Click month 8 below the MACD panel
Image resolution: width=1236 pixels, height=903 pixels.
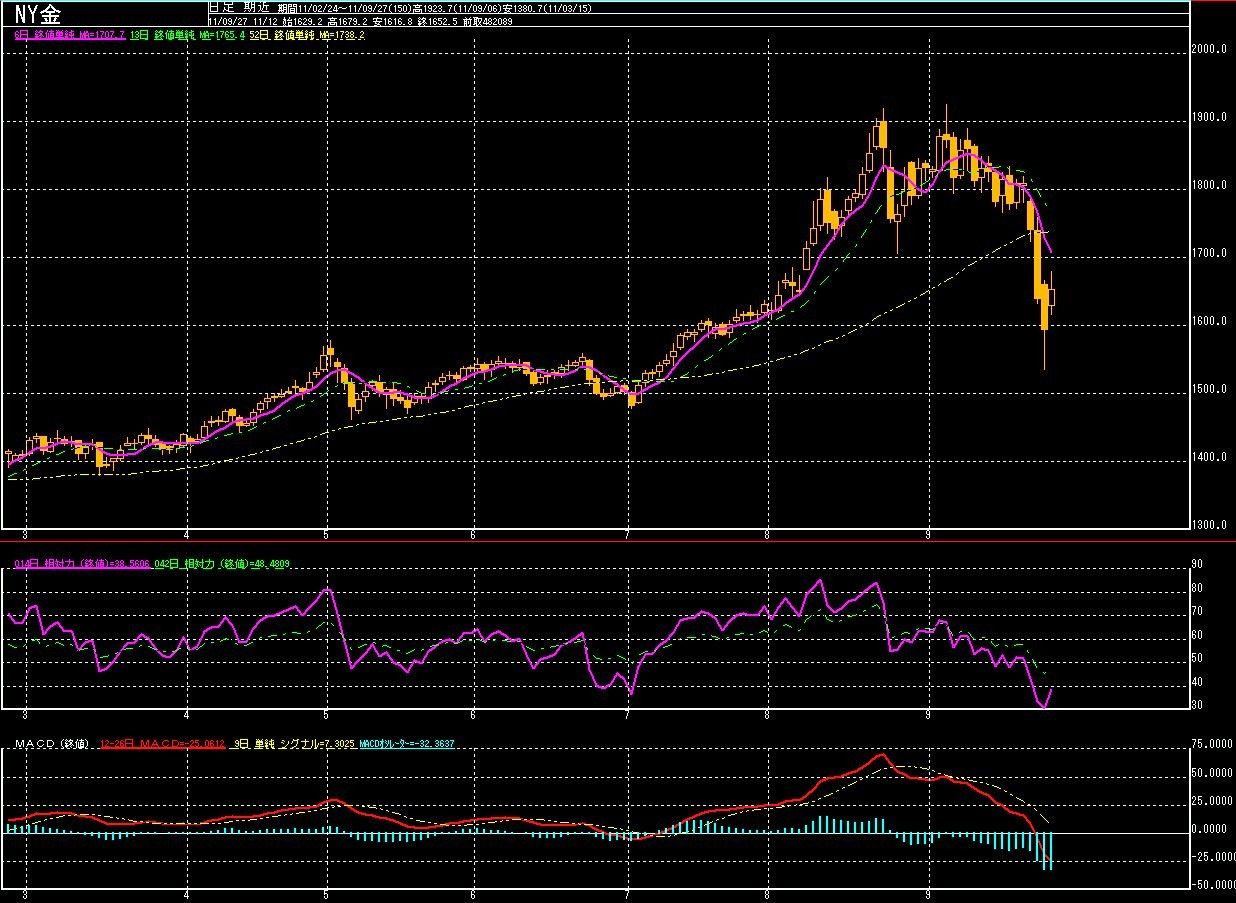[767, 895]
